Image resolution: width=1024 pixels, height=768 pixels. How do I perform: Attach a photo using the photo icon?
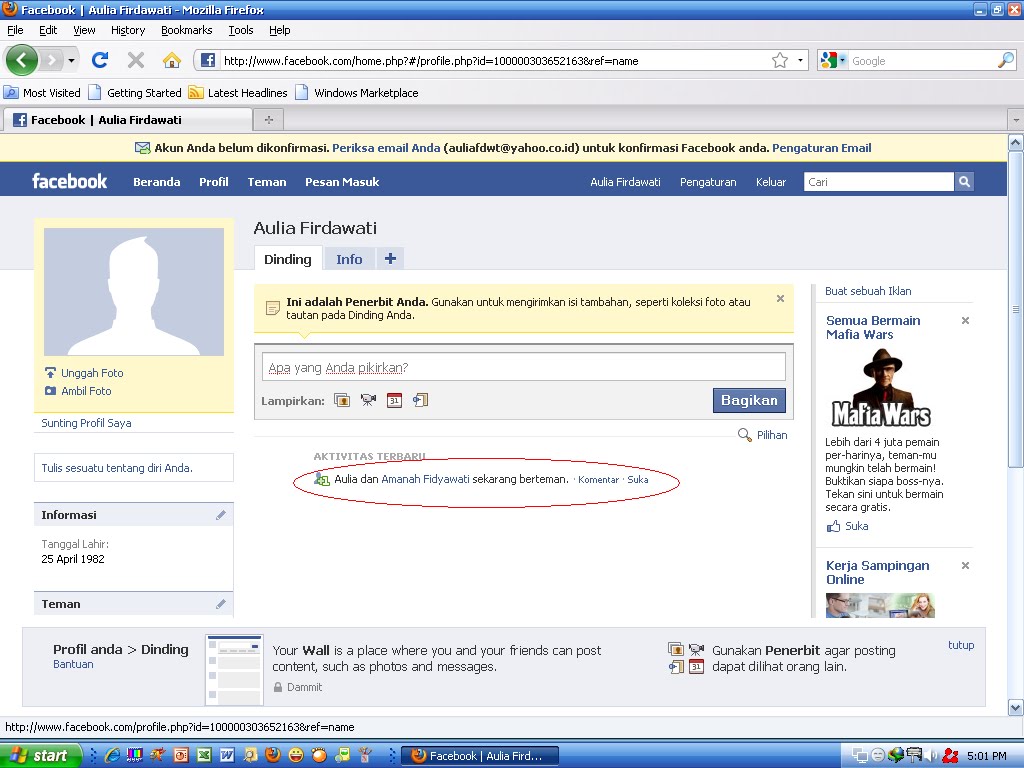(342, 400)
